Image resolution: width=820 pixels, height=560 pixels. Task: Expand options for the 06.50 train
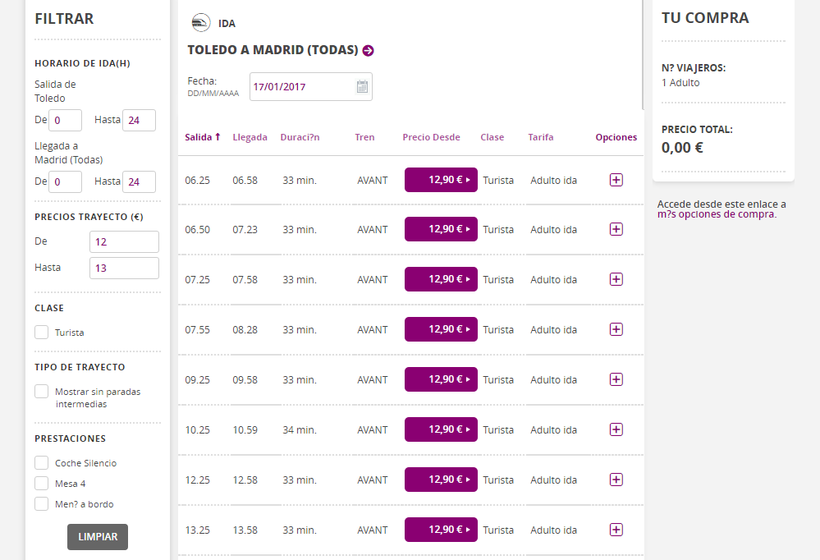coord(616,229)
